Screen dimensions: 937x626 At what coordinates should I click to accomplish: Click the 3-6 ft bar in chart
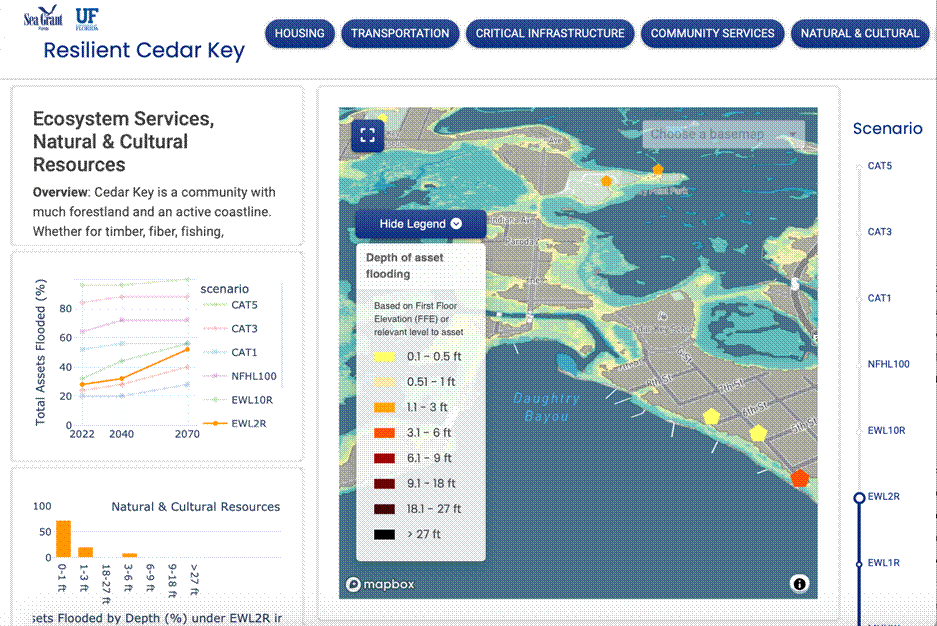tap(130, 556)
